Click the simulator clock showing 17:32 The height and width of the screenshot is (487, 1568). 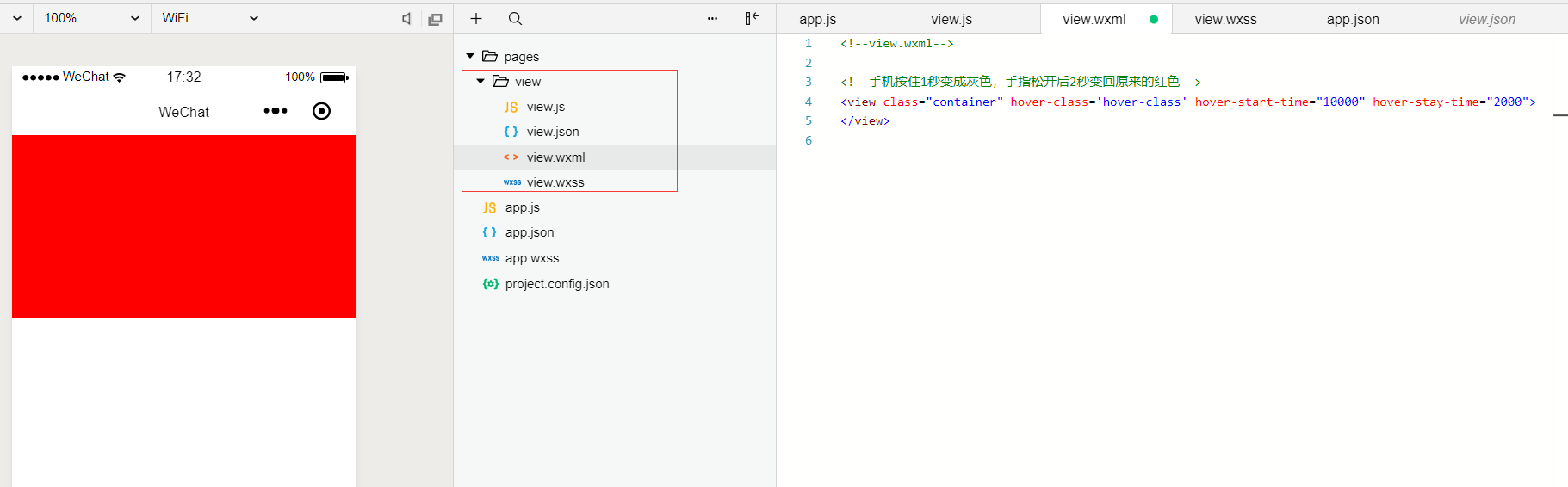click(x=183, y=77)
